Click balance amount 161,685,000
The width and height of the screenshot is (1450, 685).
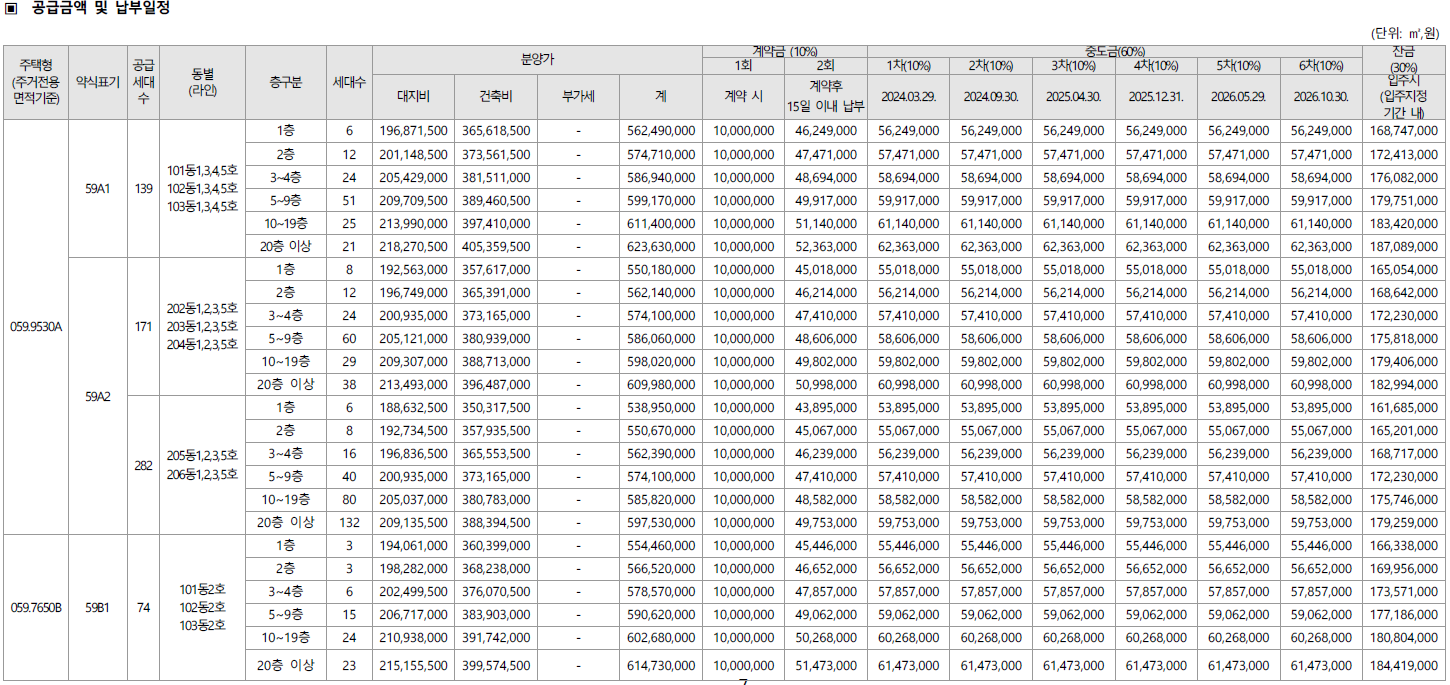coord(1404,407)
